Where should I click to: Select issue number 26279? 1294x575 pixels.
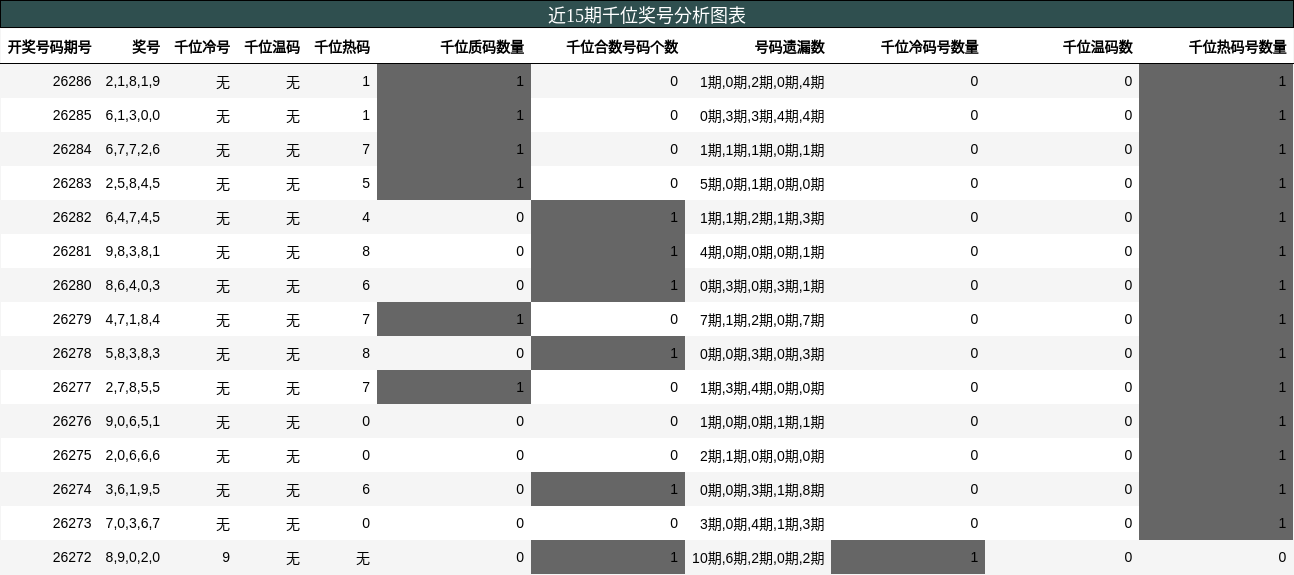pyautogui.click(x=72, y=319)
